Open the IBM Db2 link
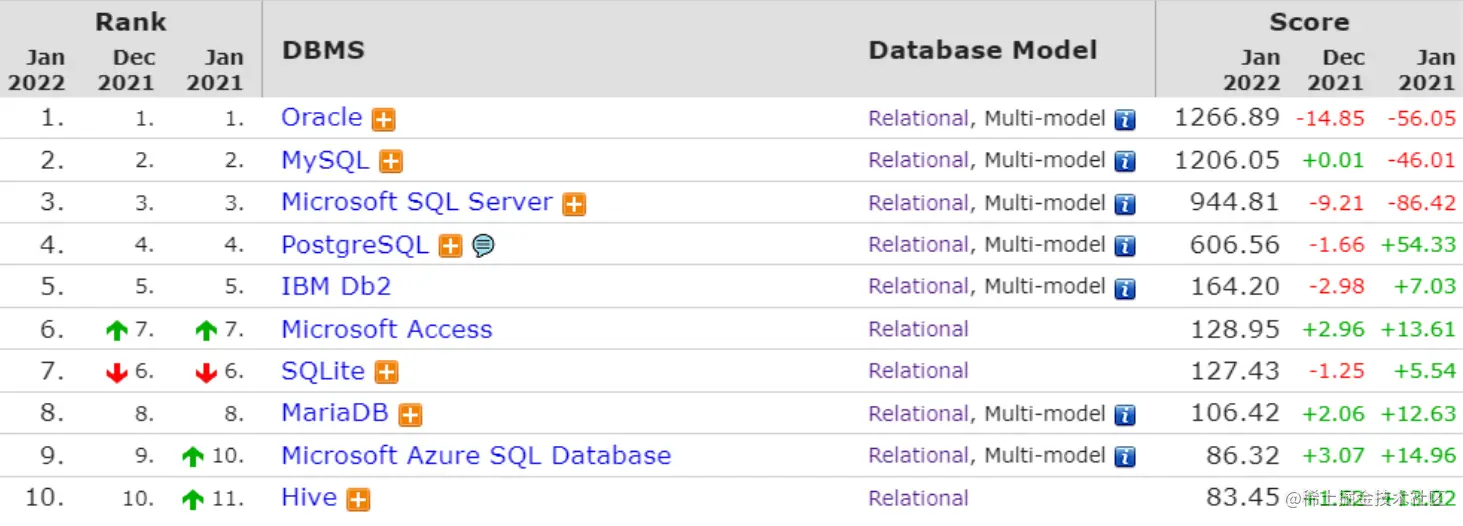This screenshot has height=526, width=1463. pyautogui.click(x=336, y=287)
